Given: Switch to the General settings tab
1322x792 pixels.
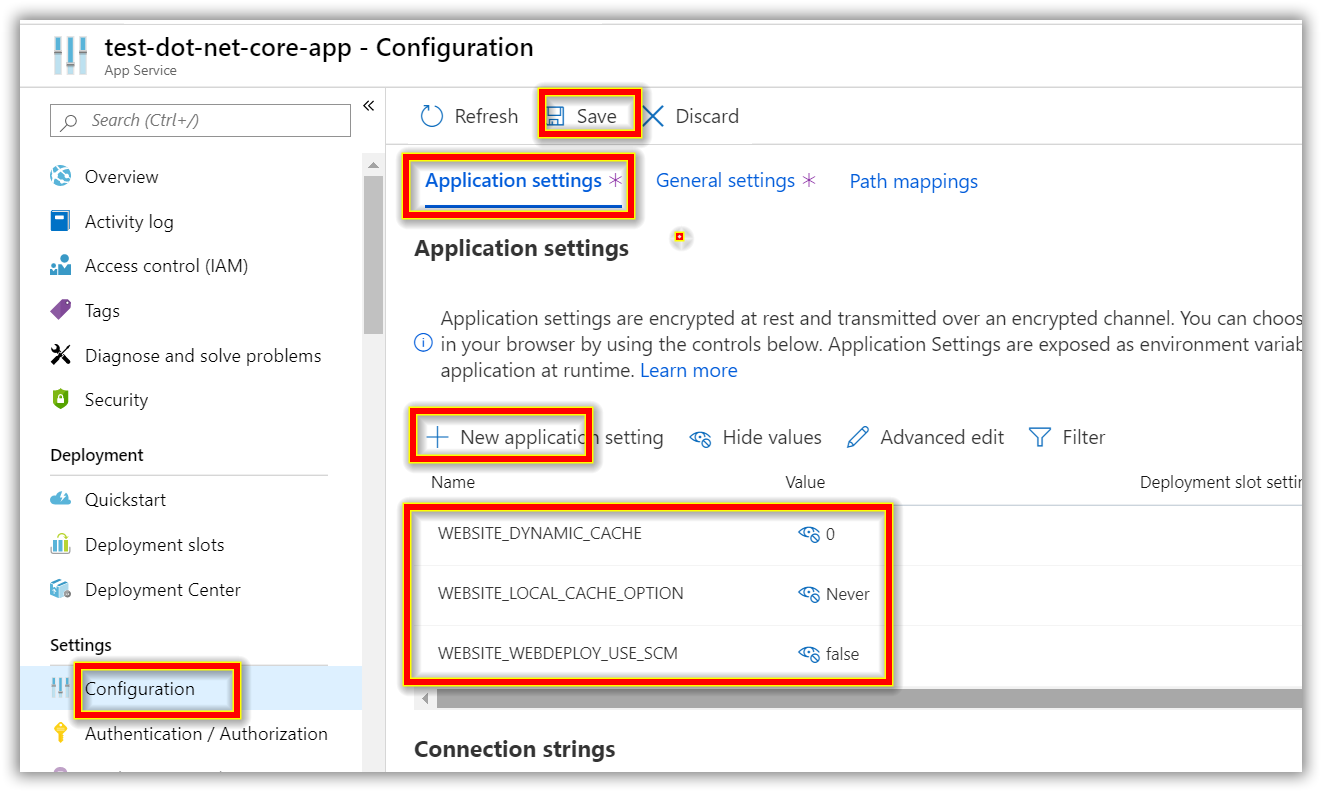Looking at the screenshot, I should 725,181.
